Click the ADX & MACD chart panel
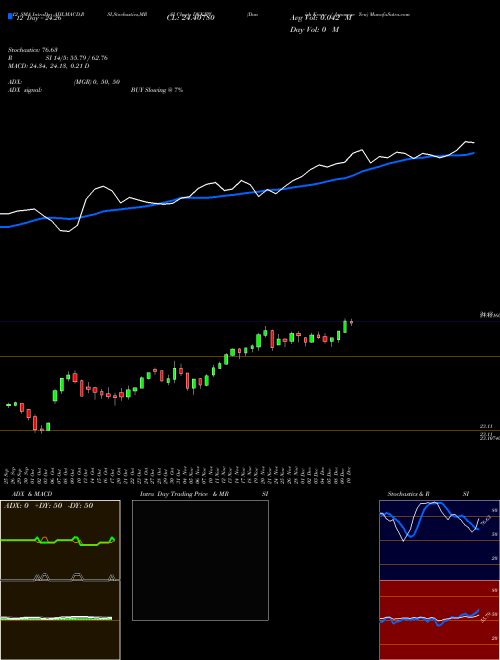The width and height of the screenshot is (500, 660). point(60,580)
